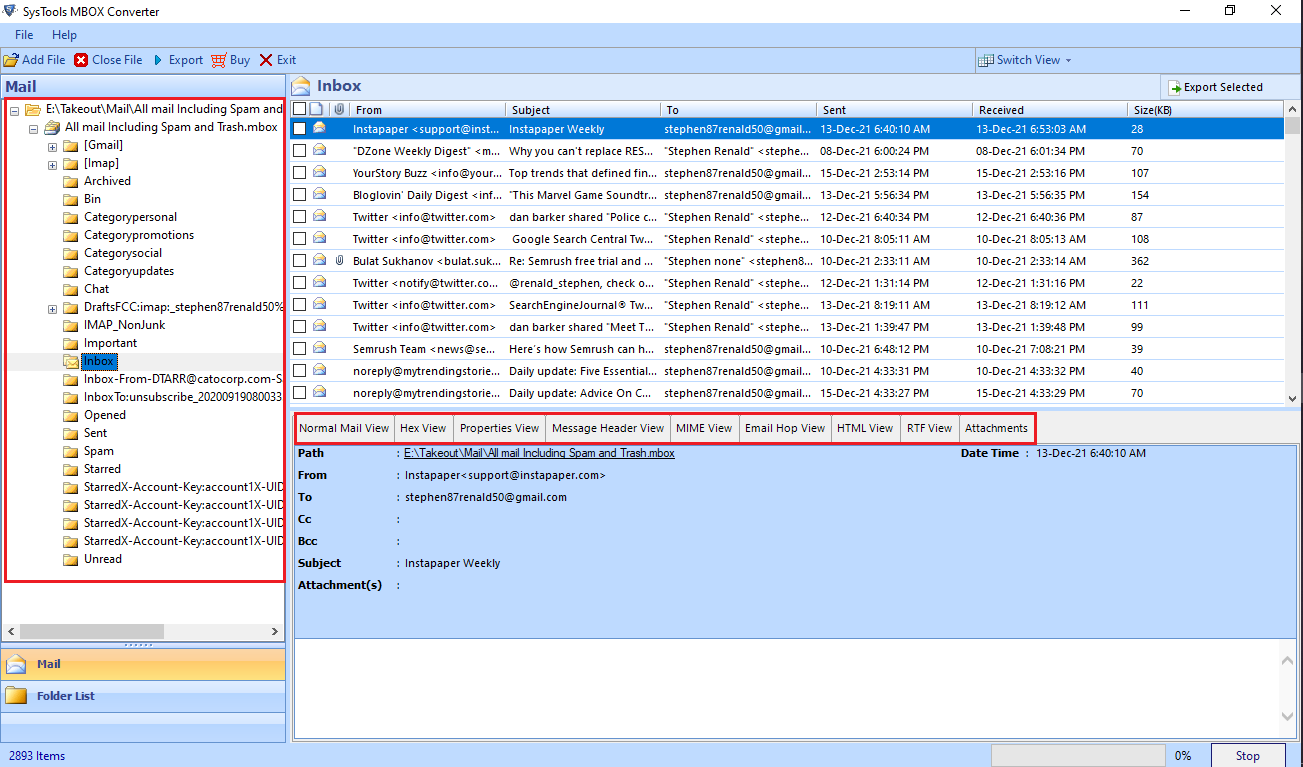
Task: Click the Chat folder icon
Action: click(71, 290)
